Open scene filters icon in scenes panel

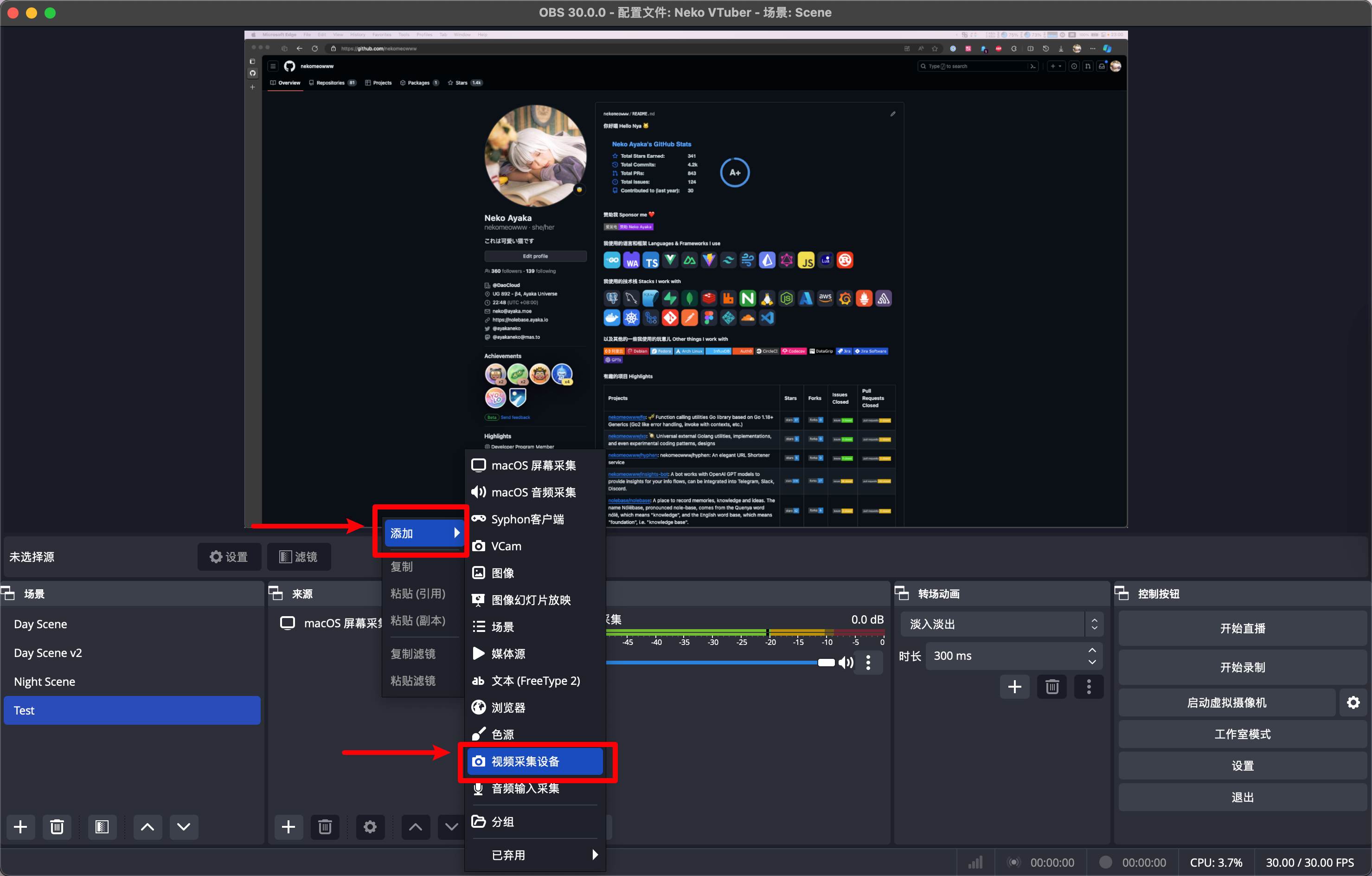[x=102, y=827]
